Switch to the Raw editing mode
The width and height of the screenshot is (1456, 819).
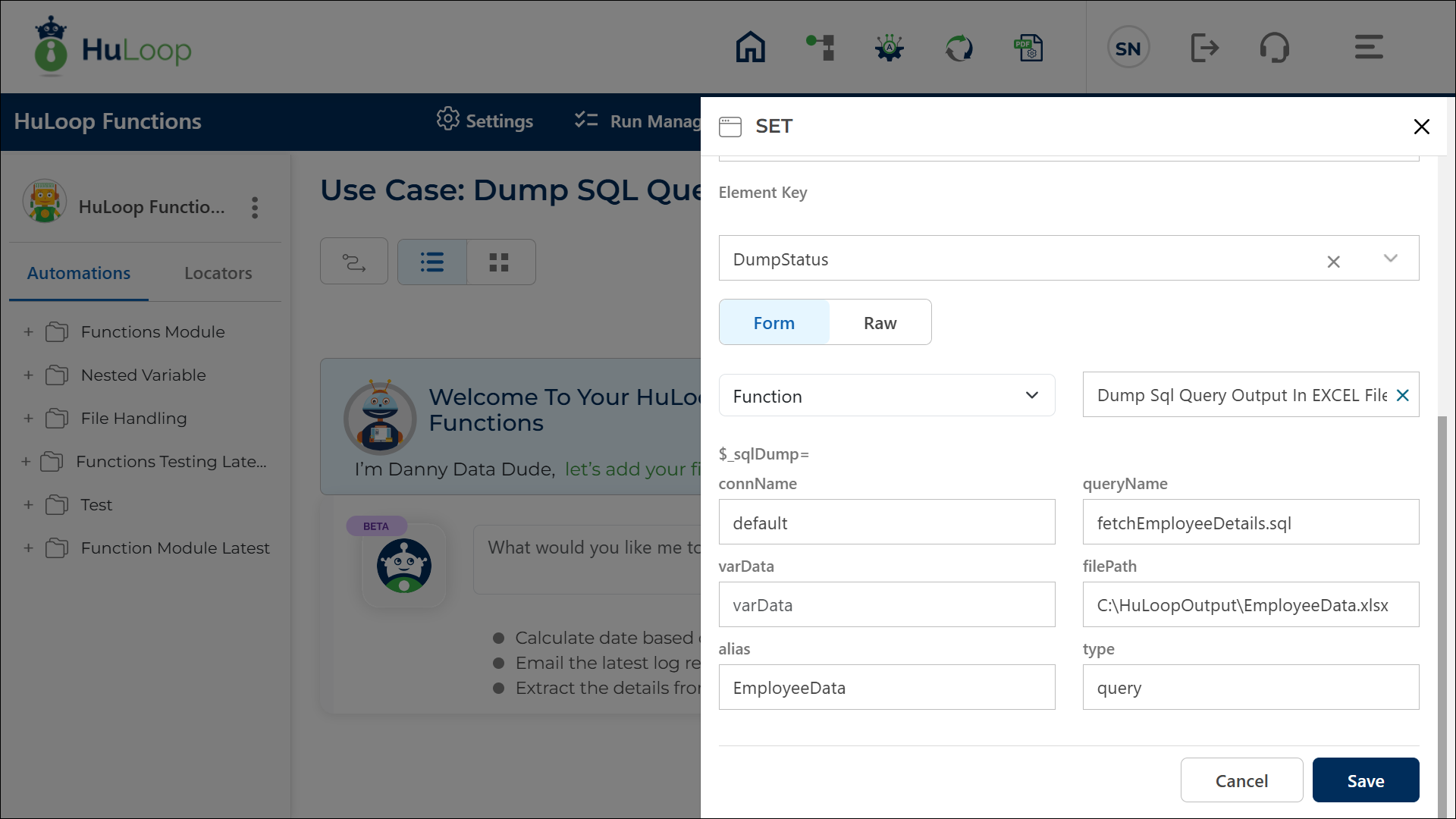[x=879, y=322]
